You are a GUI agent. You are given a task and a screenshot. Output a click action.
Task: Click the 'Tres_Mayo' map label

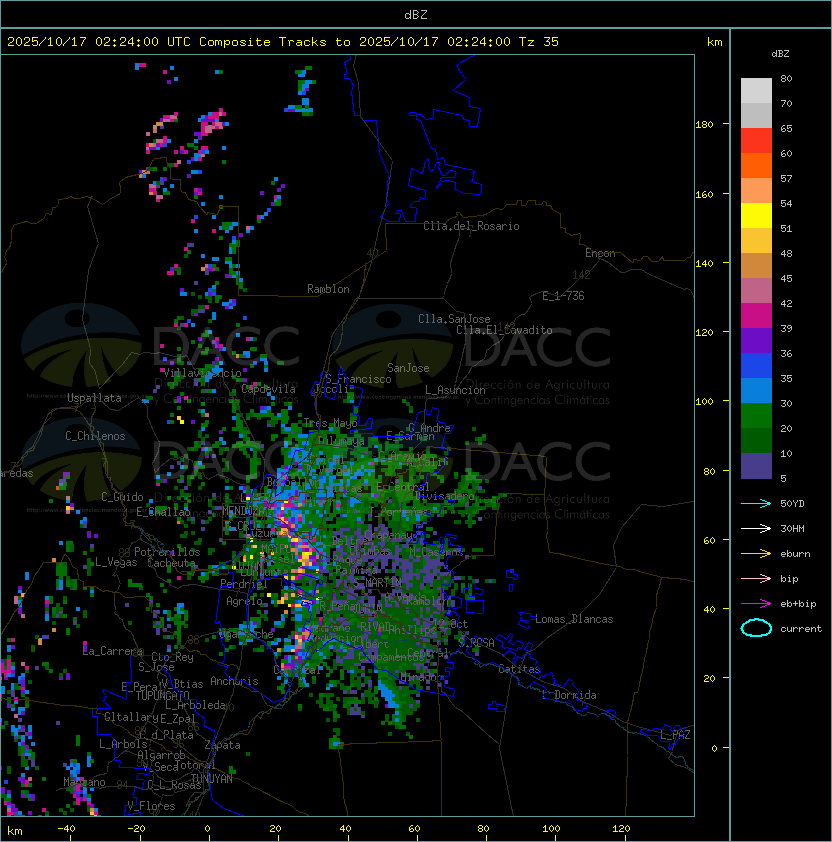(330, 423)
